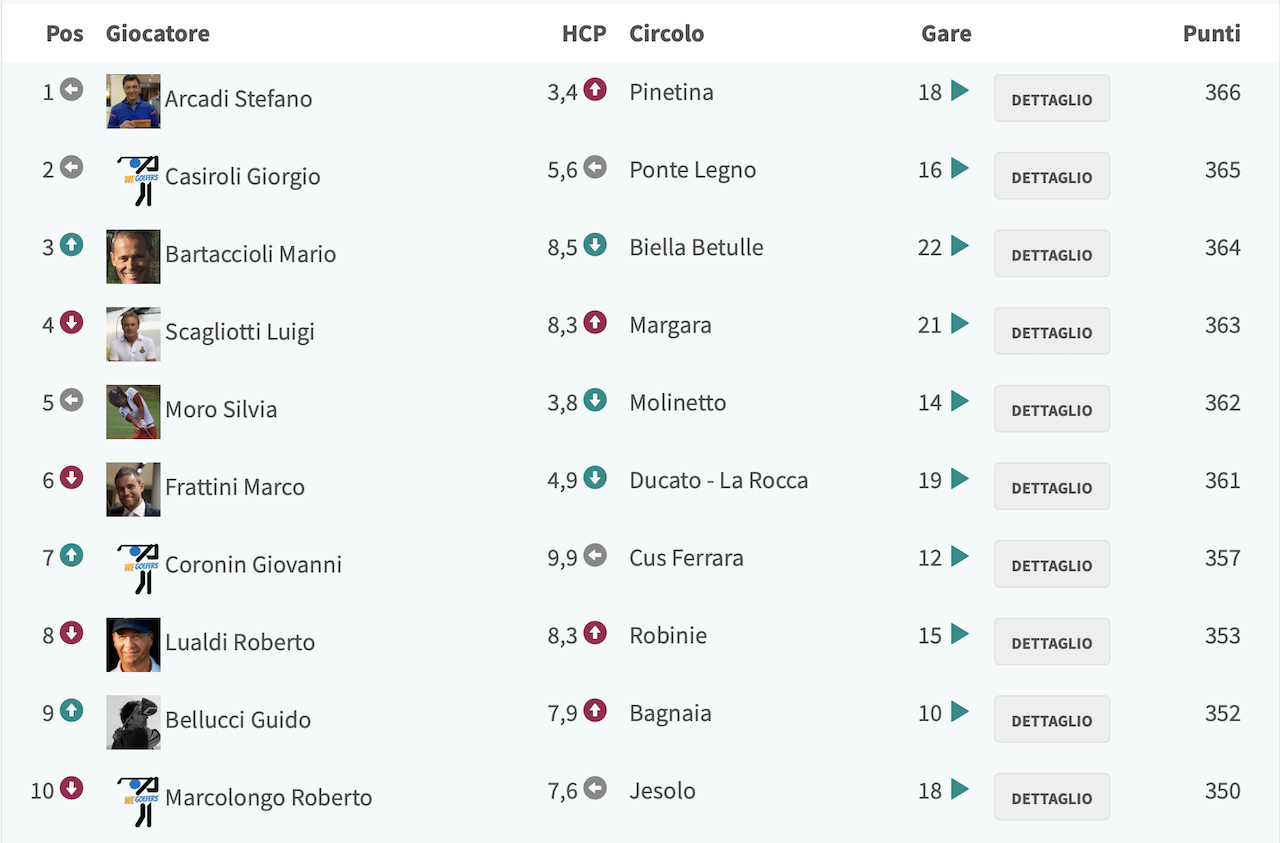Click the HCP column header

[584, 33]
